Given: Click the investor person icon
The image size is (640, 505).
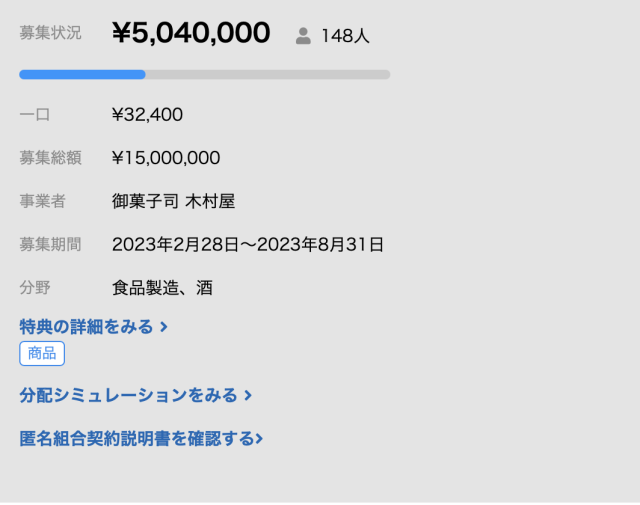Looking at the screenshot, I should 303,36.
